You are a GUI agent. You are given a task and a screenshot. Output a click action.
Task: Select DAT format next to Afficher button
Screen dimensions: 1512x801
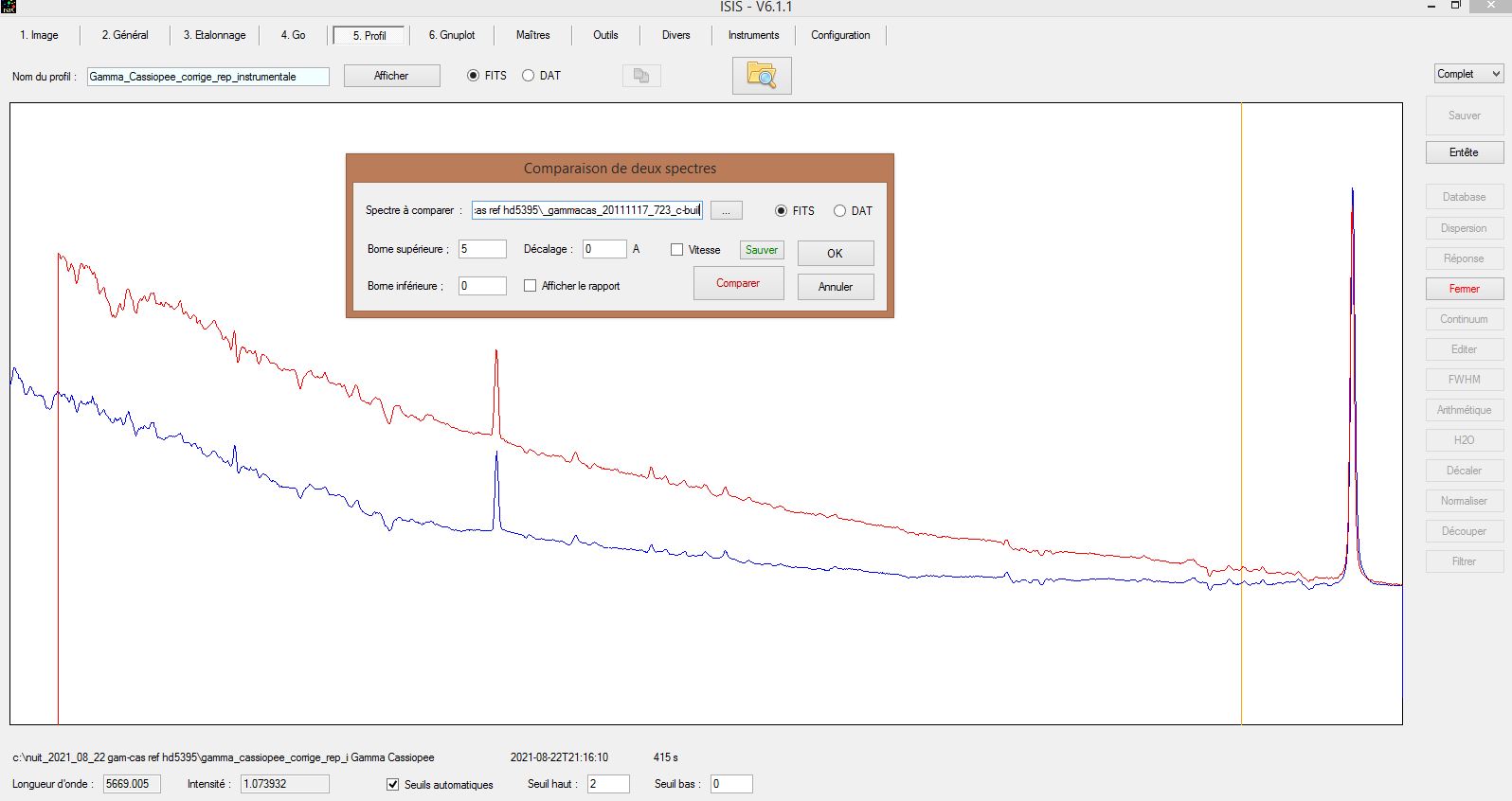coord(529,76)
